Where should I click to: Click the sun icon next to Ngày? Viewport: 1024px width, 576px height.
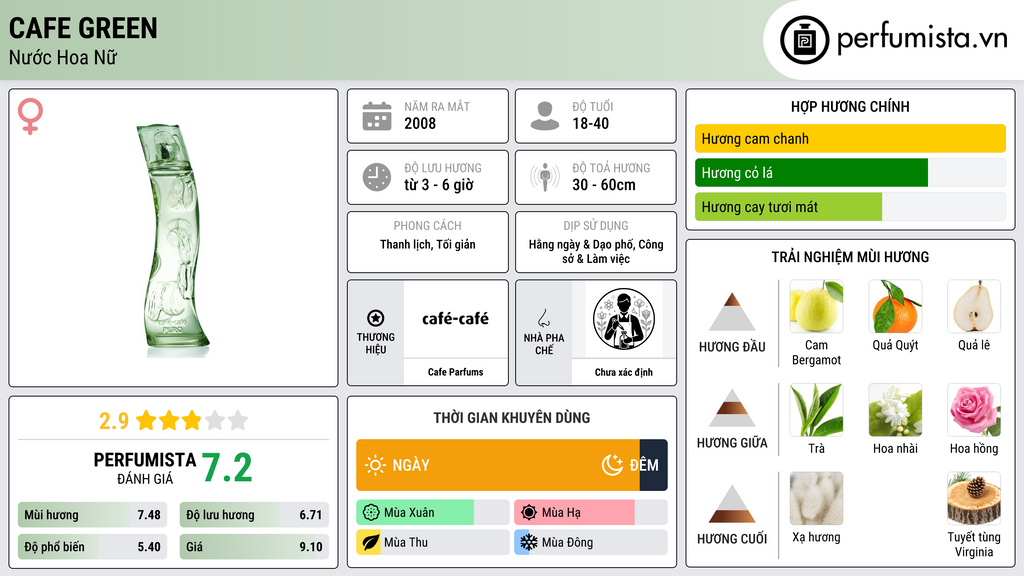tap(375, 465)
